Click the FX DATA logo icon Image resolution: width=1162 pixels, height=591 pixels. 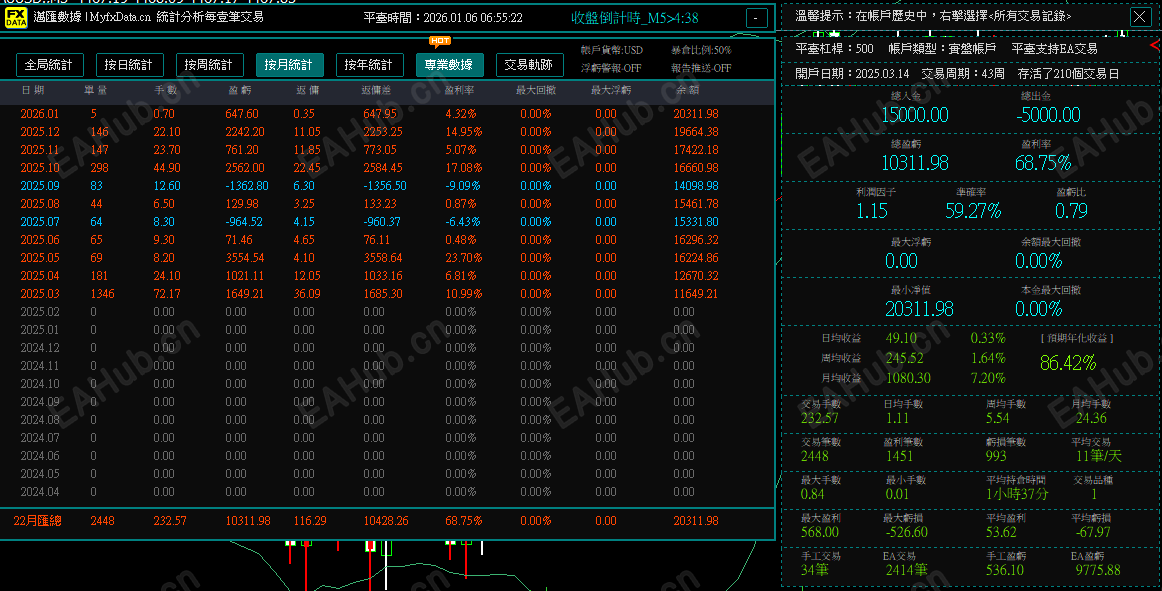click(16, 17)
